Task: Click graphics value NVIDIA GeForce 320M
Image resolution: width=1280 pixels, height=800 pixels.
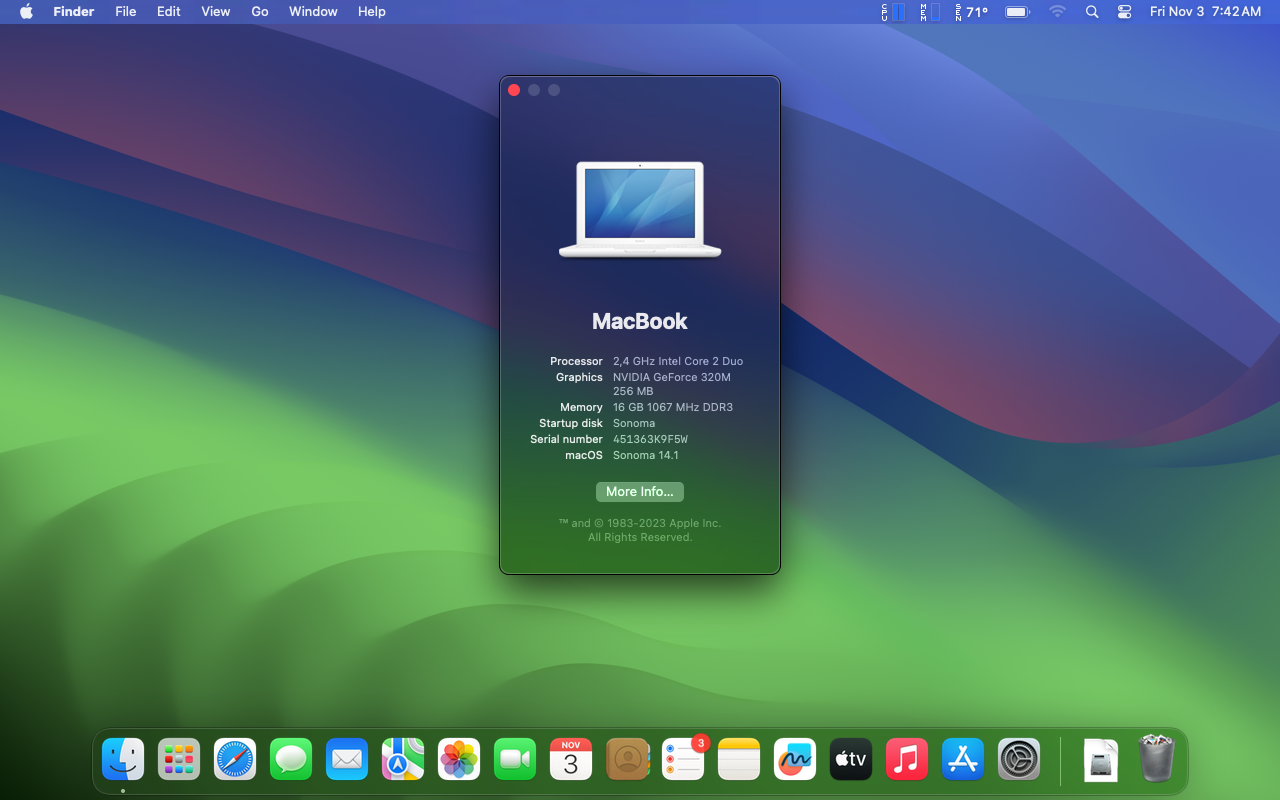Action: pyautogui.click(x=672, y=377)
